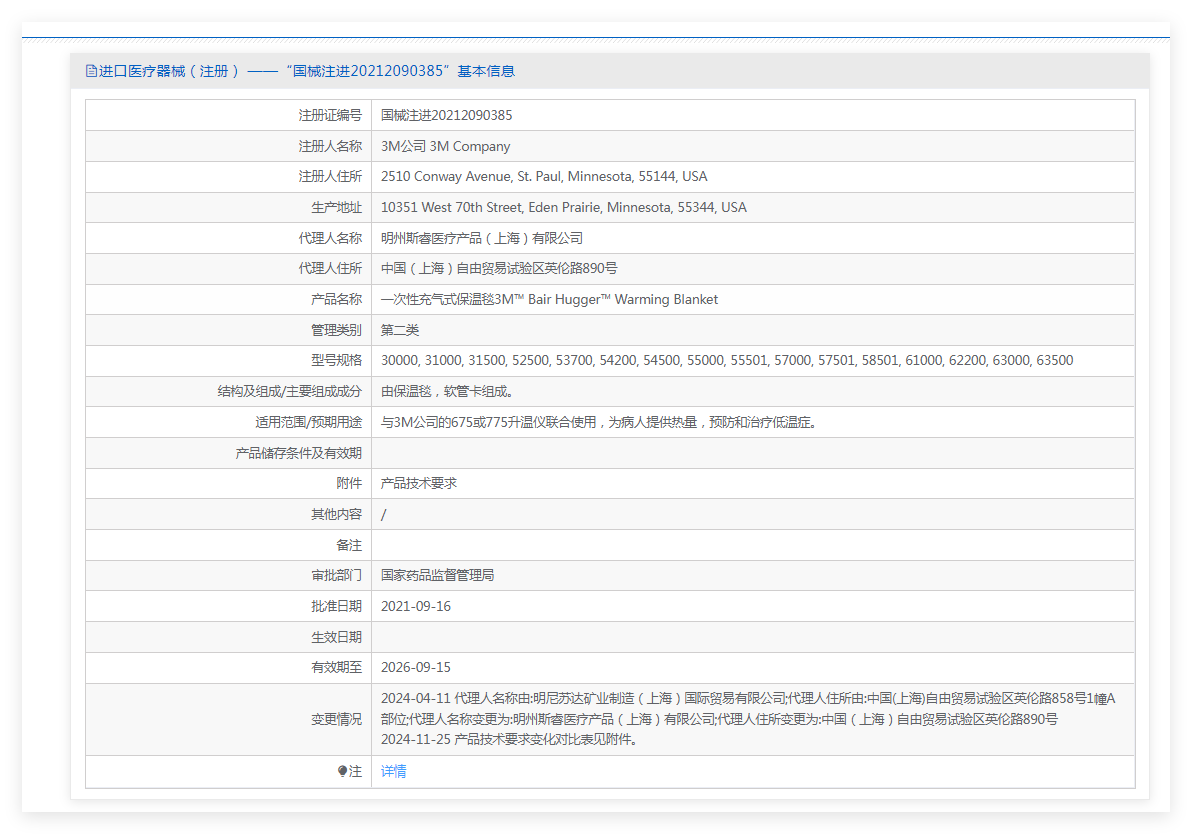Select management class value 第二类
This screenshot has height=834, width=1192.
click(400, 330)
